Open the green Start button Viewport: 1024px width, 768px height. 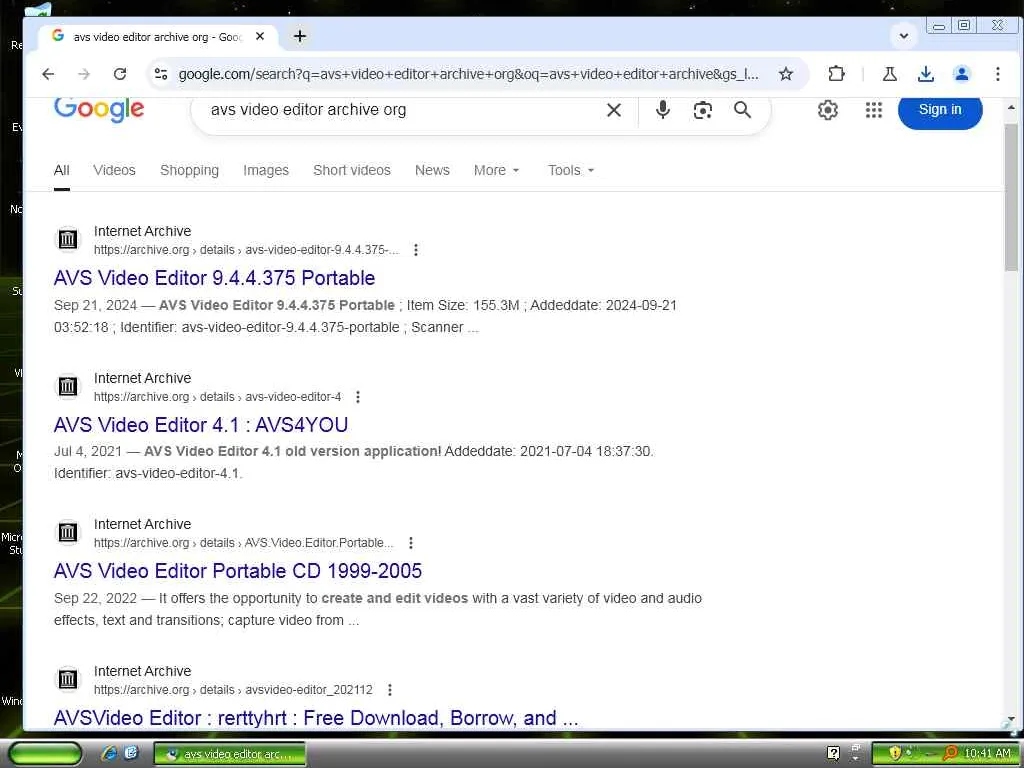(45, 754)
